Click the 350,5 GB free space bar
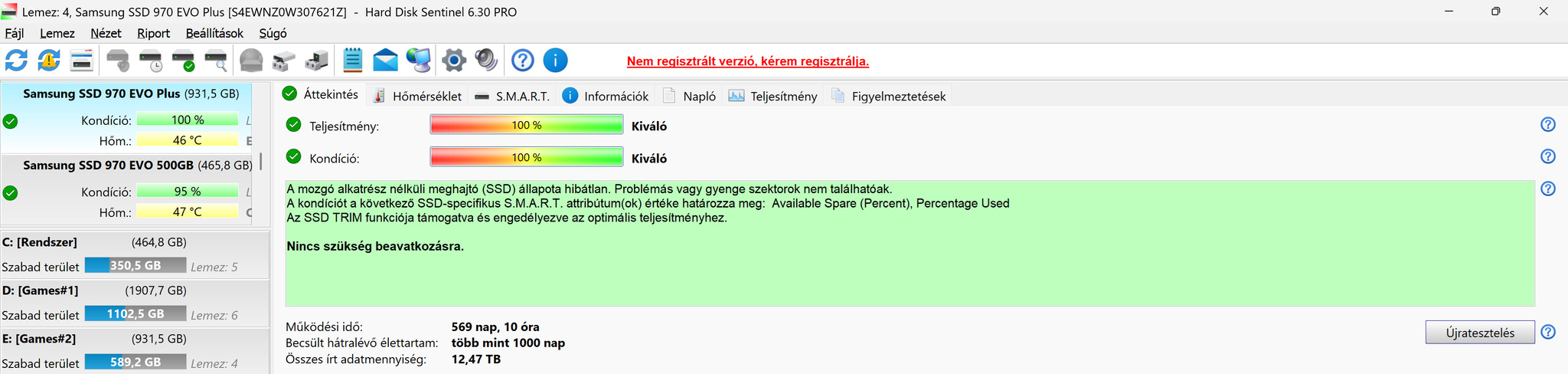 tap(136, 265)
